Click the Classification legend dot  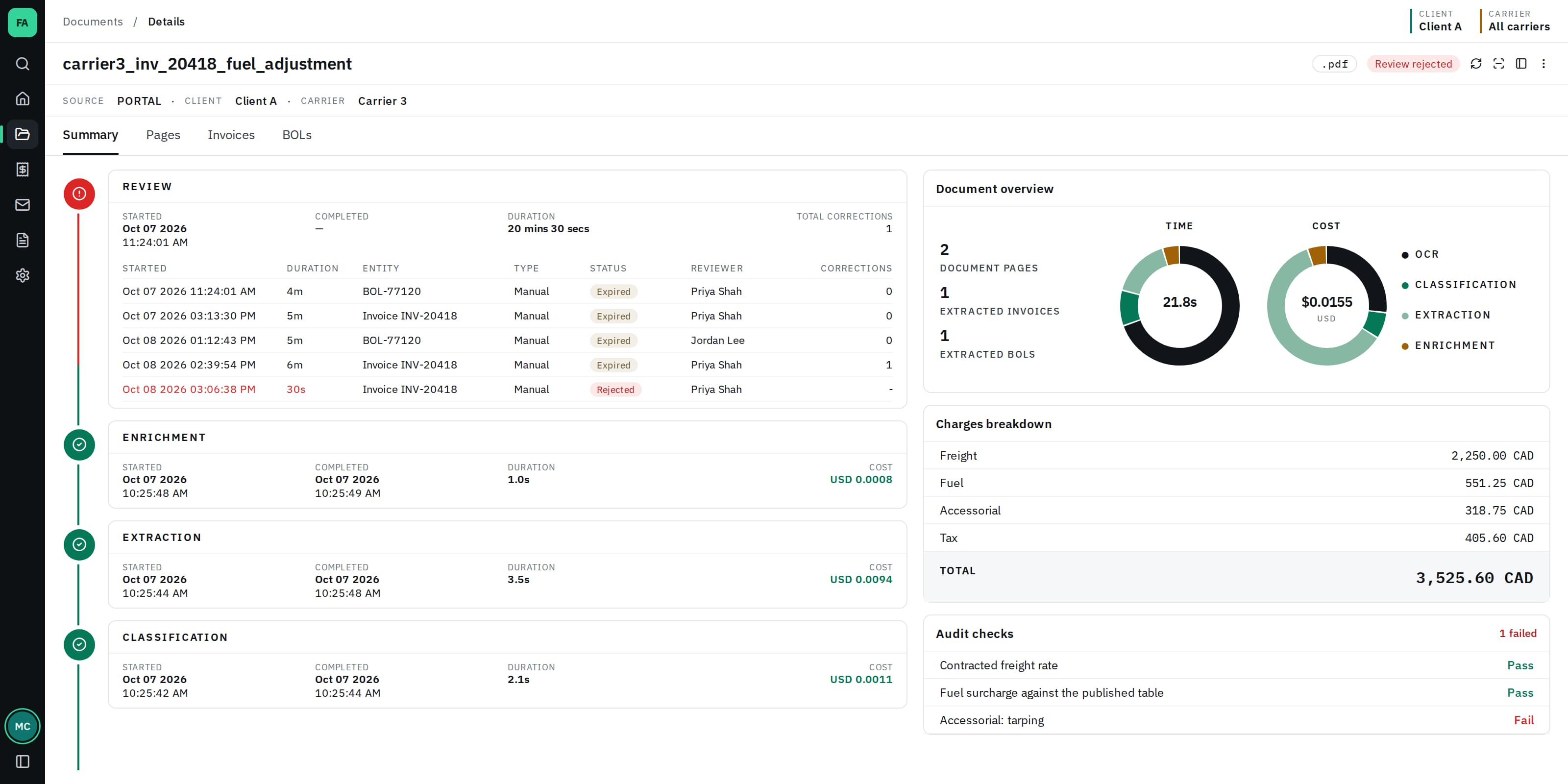(x=1405, y=286)
